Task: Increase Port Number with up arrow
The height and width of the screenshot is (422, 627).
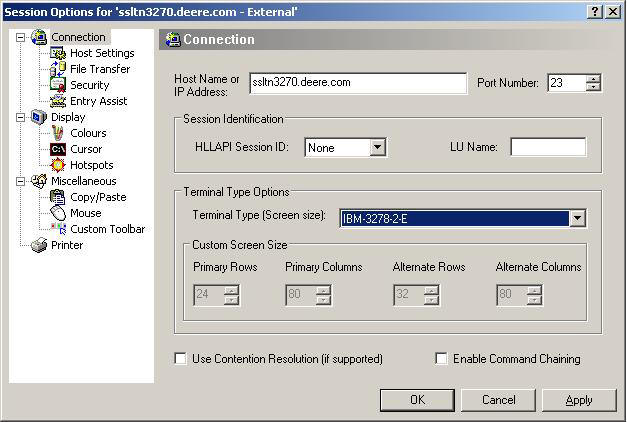Action: pos(593,79)
